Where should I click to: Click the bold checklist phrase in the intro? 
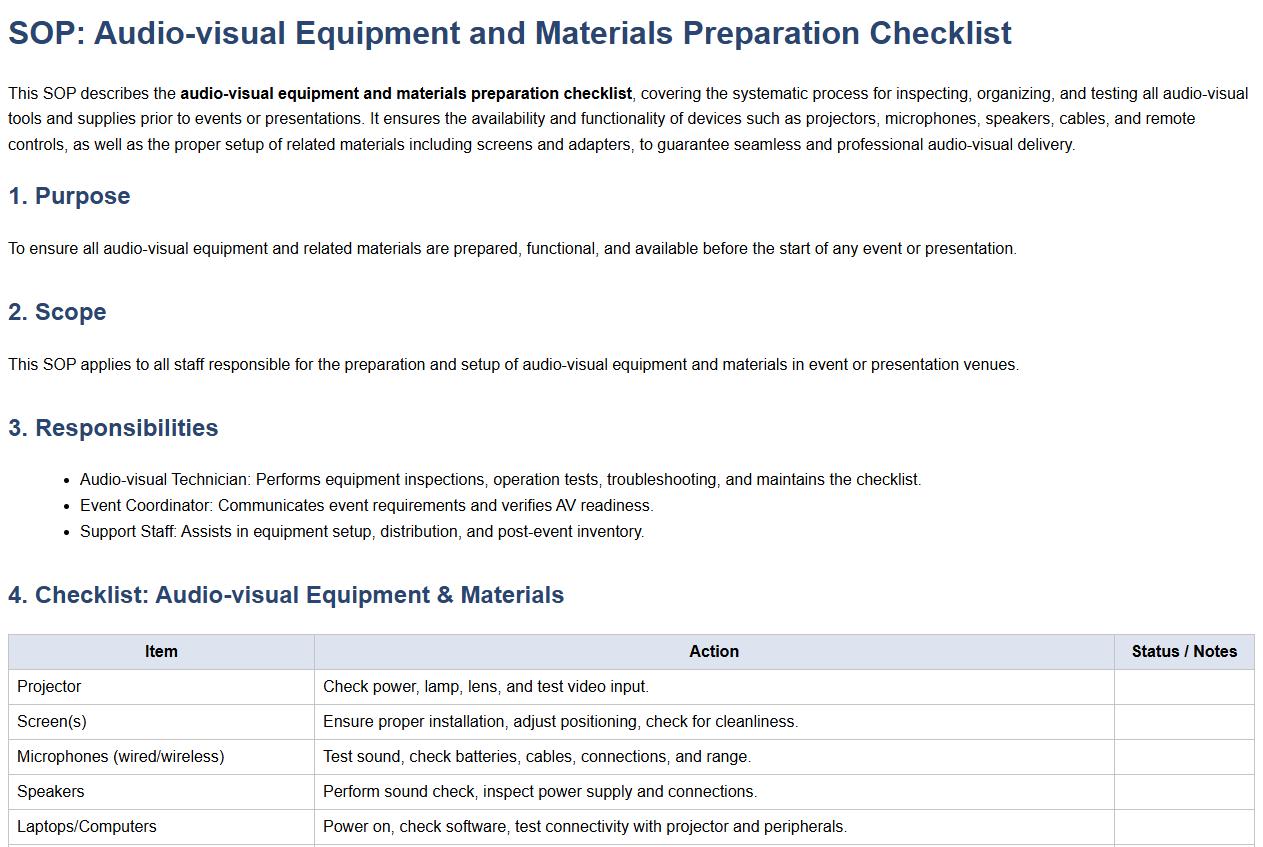coord(406,94)
